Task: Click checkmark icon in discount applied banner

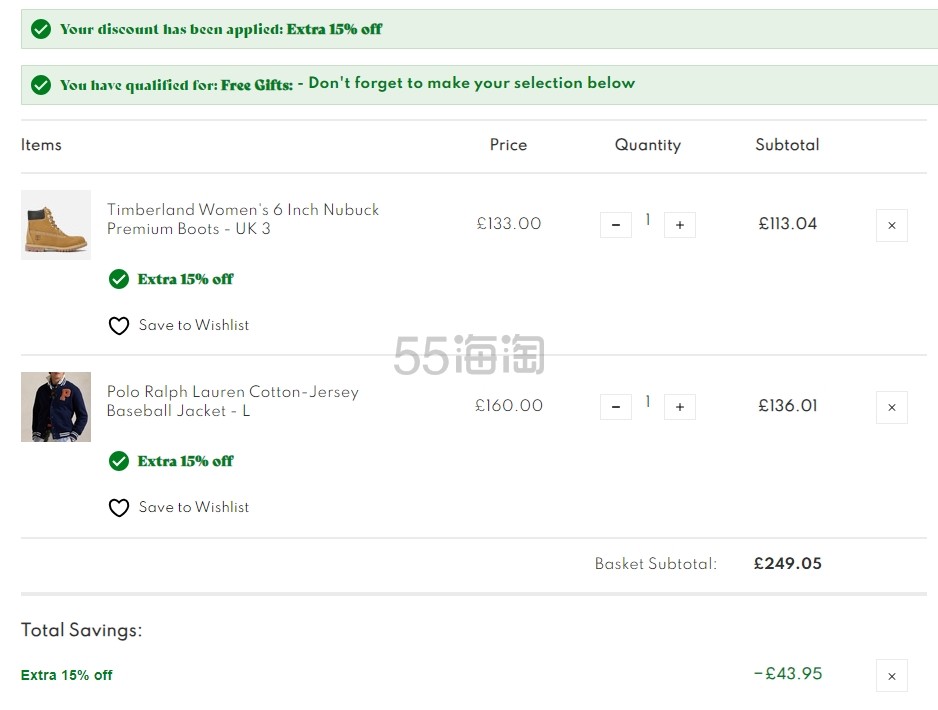Action: [x=41, y=29]
